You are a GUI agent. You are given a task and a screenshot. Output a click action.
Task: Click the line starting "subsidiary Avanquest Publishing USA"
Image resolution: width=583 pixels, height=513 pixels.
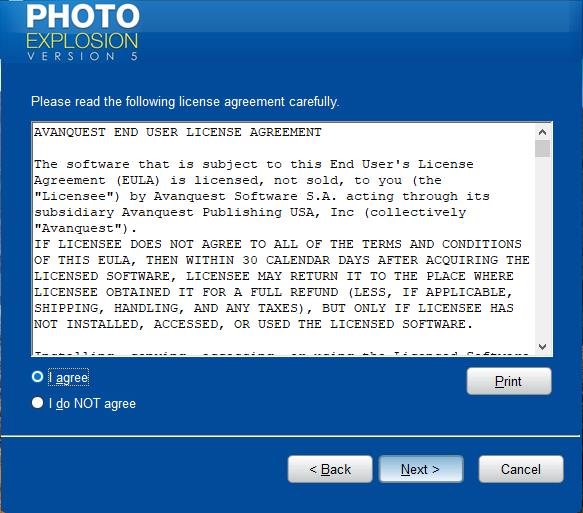tap(250, 212)
